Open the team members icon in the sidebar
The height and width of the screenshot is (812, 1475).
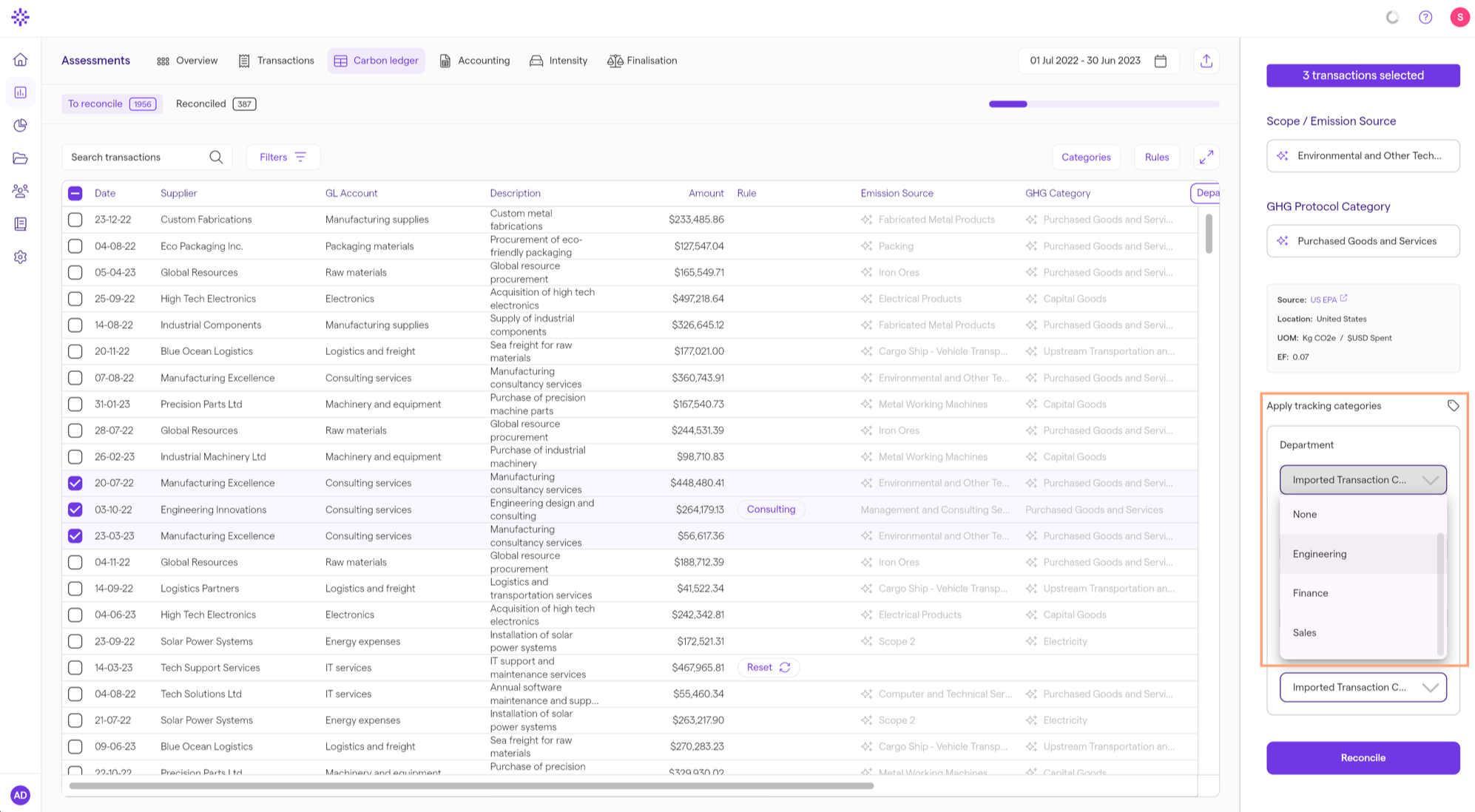(21, 191)
